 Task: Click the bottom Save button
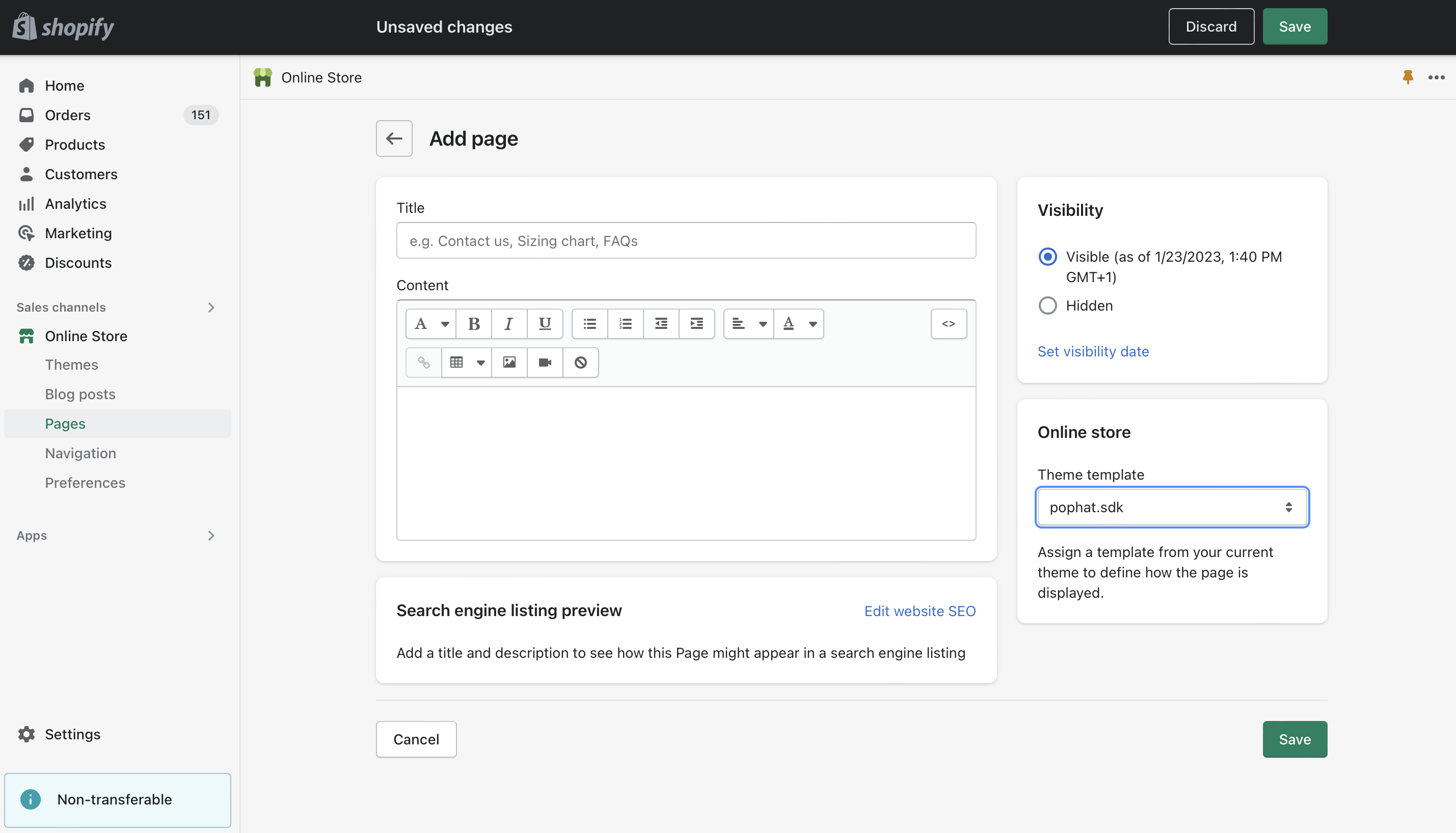click(1295, 739)
